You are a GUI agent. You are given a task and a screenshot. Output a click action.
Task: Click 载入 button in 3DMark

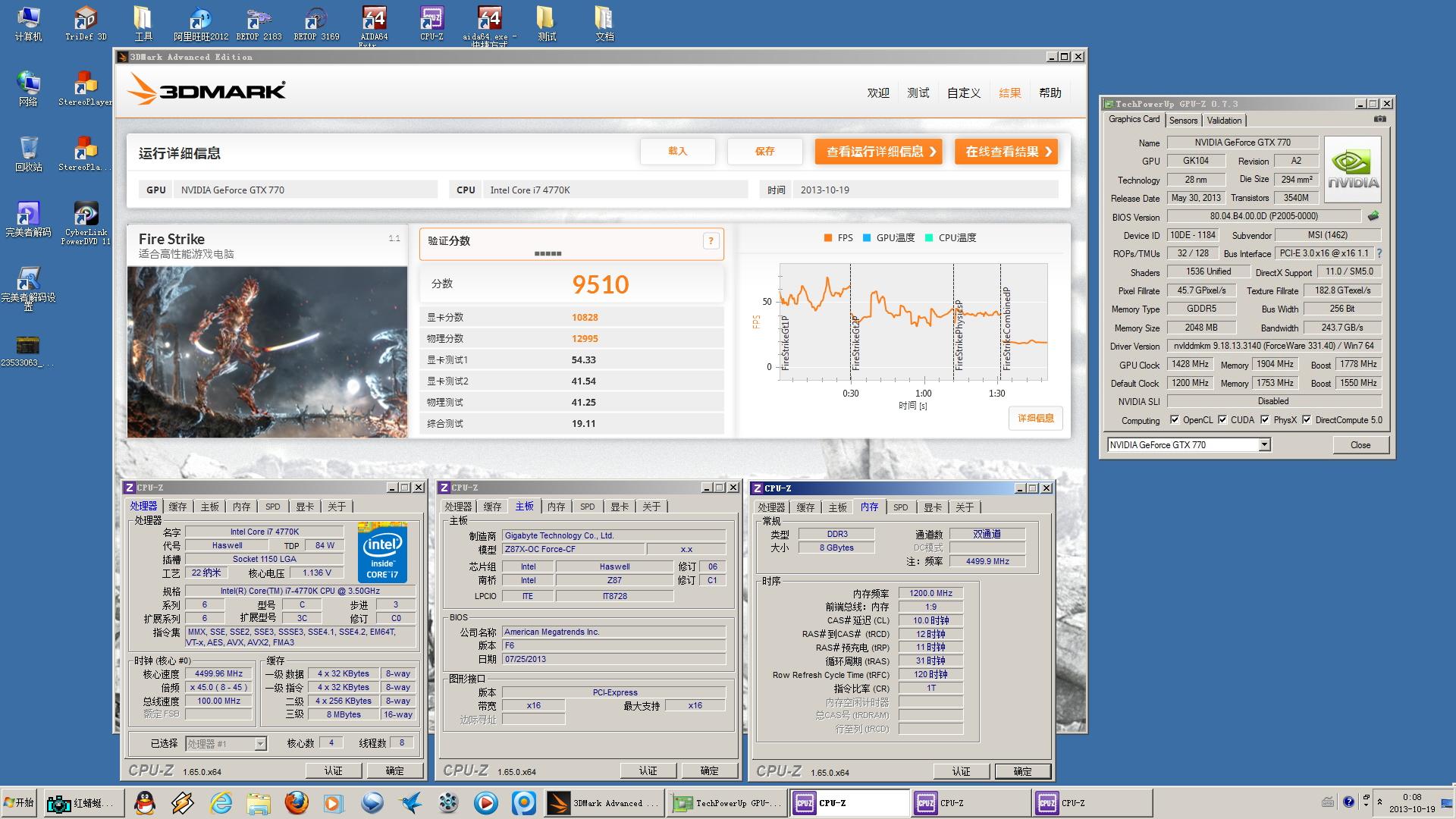[677, 151]
